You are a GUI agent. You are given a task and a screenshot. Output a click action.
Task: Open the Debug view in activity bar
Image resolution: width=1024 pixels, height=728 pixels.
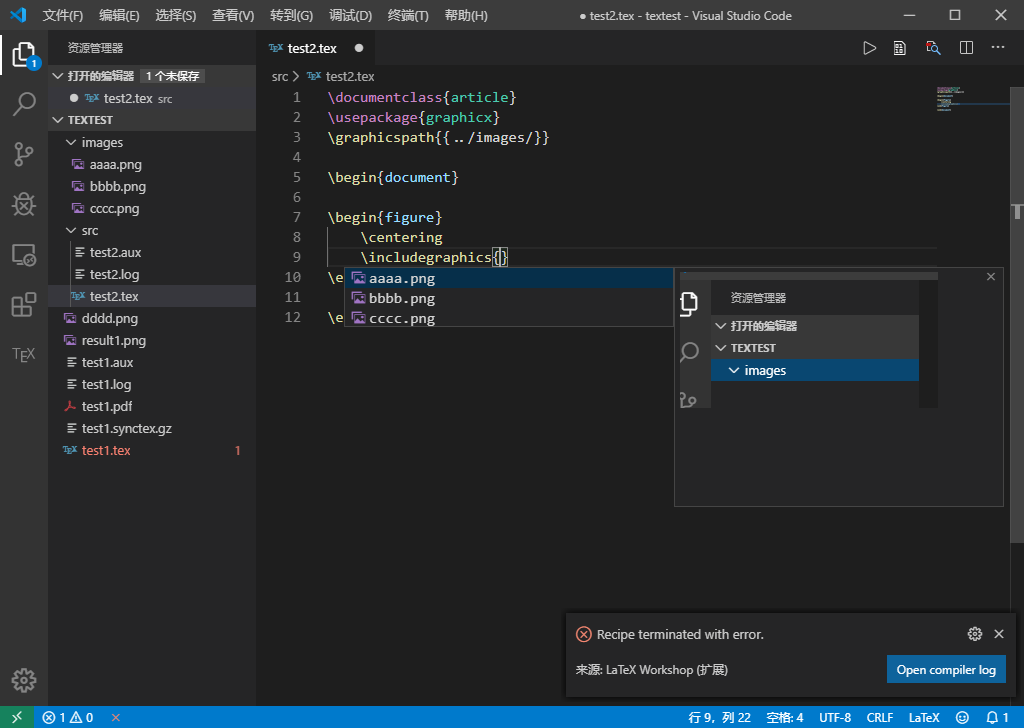tap(24, 205)
